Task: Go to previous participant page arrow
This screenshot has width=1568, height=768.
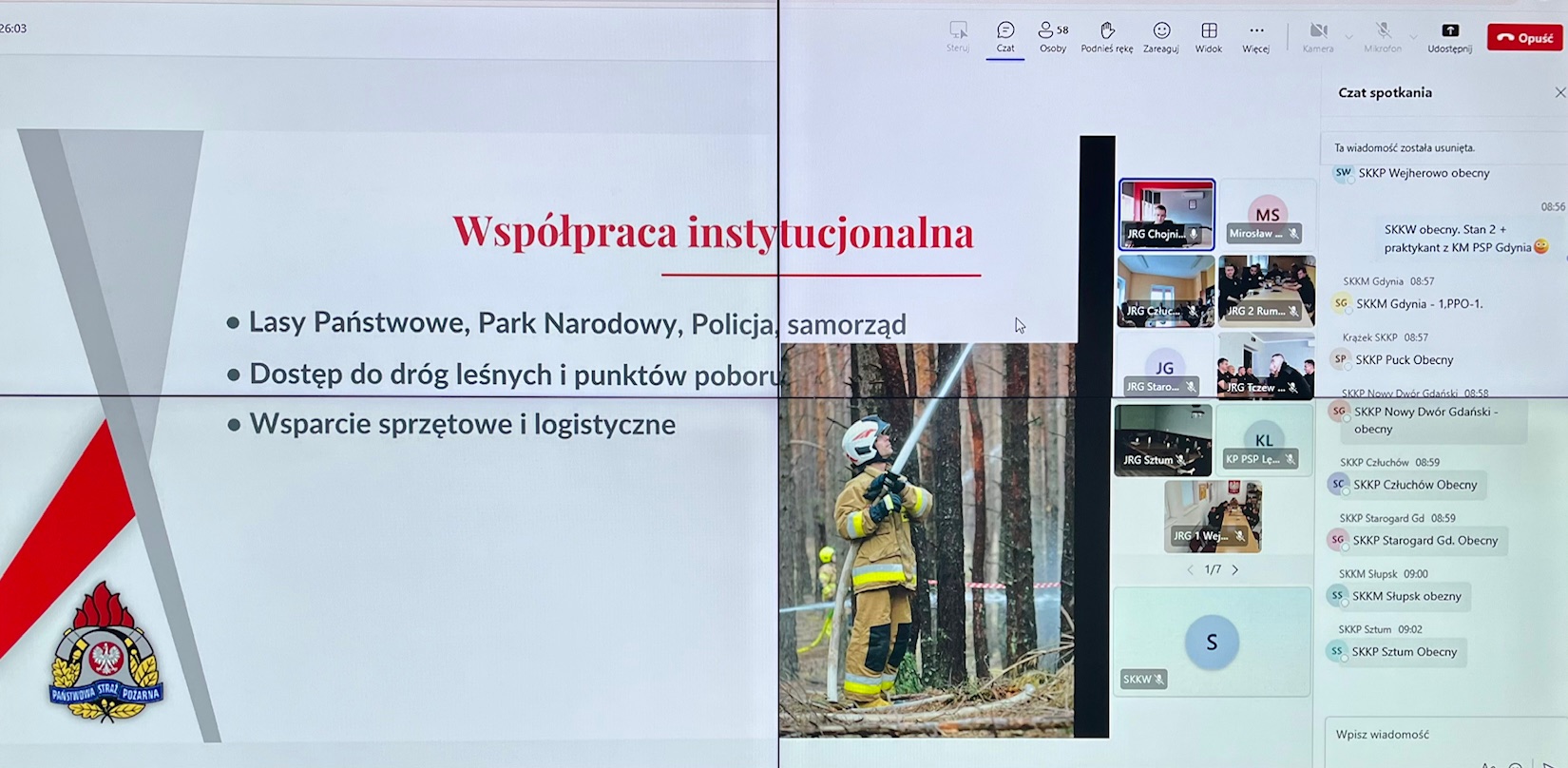Action: click(1190, 570)
